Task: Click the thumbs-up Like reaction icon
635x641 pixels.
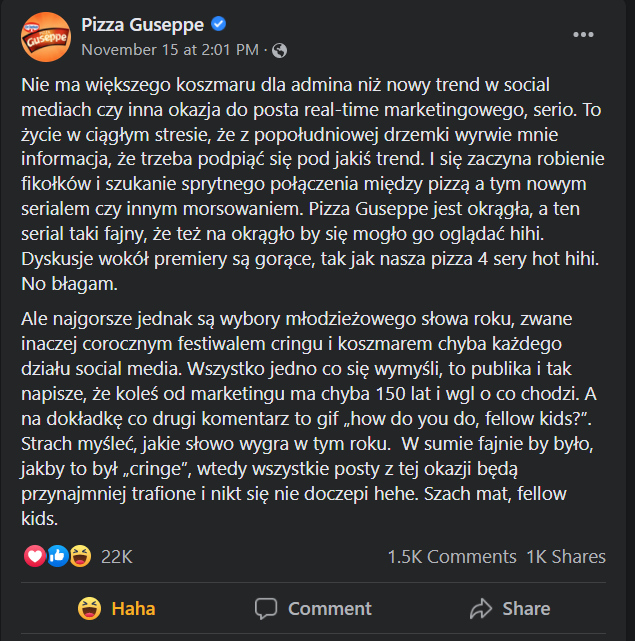Action: tap(58, 556)
